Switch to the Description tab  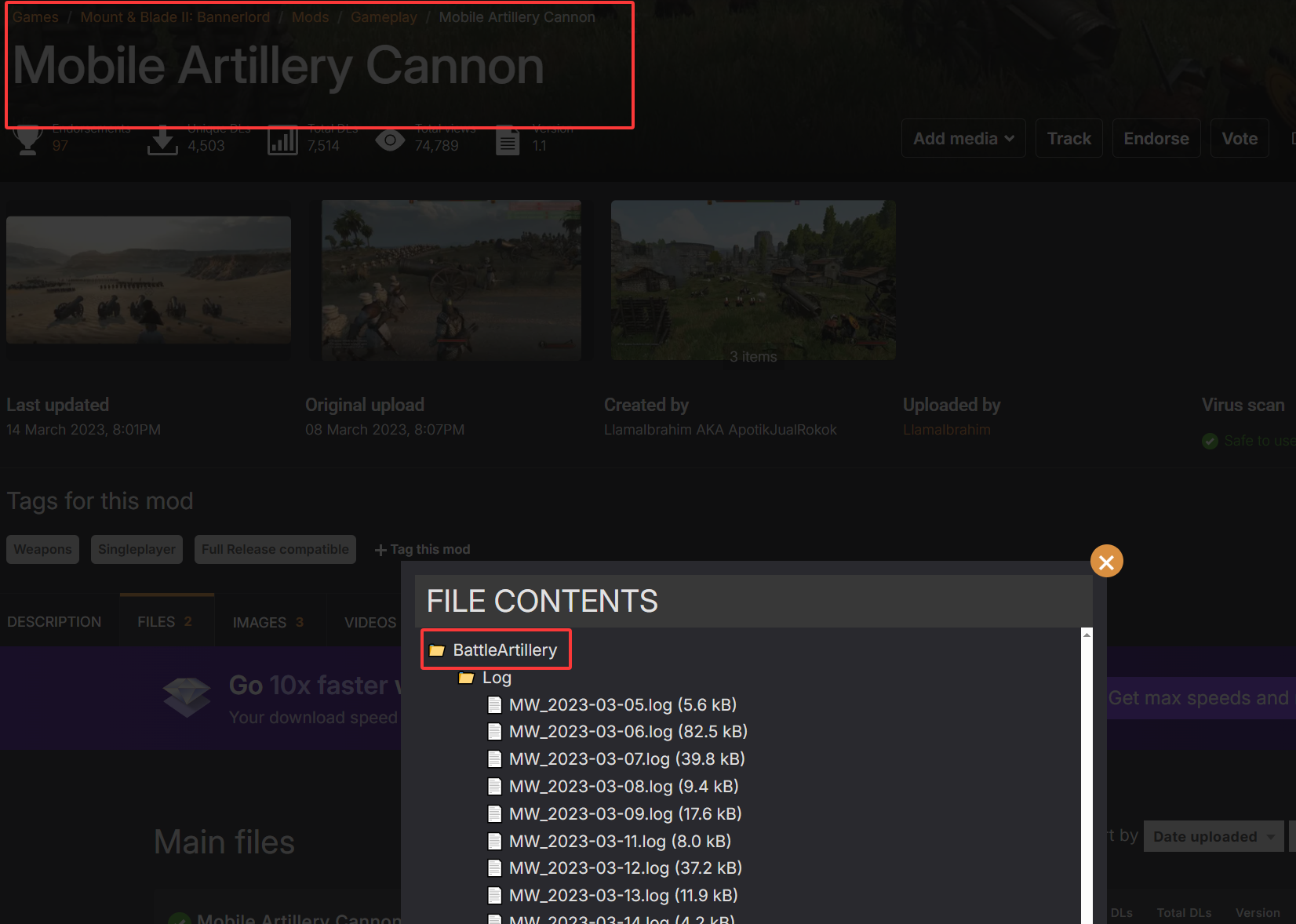[x=54, y=622]
